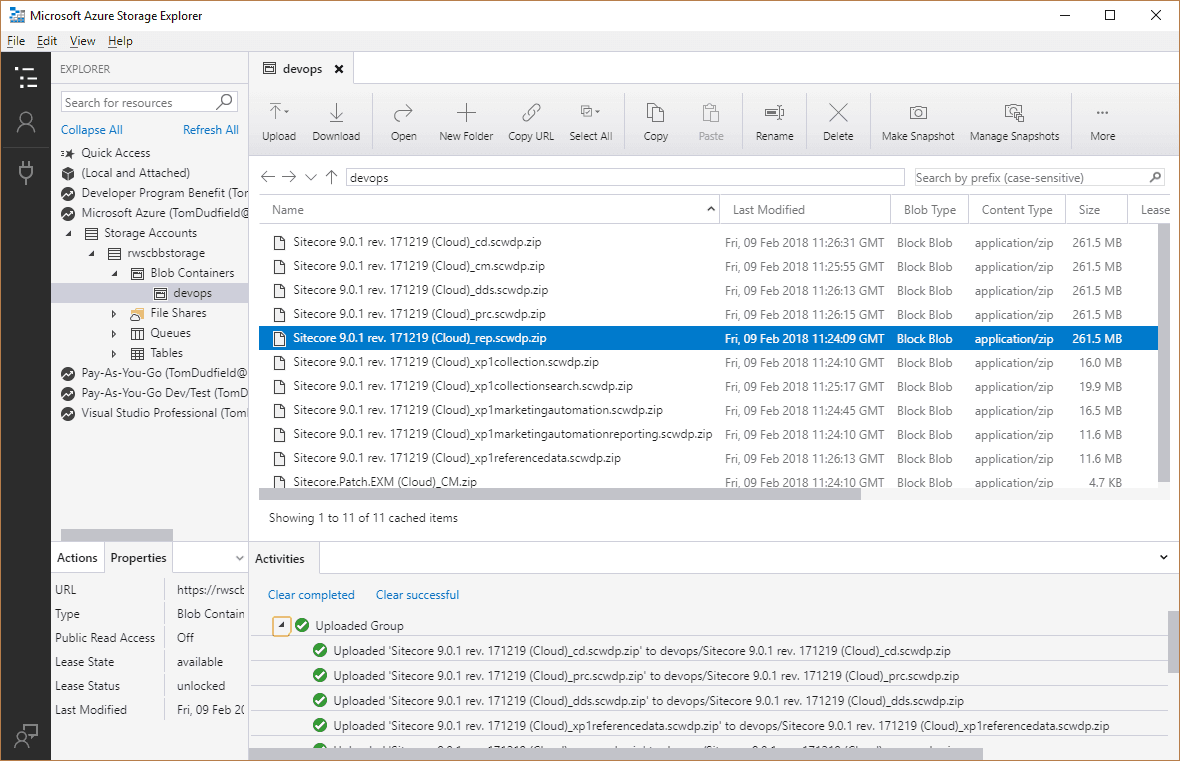Click the Copy toolbar button

coord(655,123)
